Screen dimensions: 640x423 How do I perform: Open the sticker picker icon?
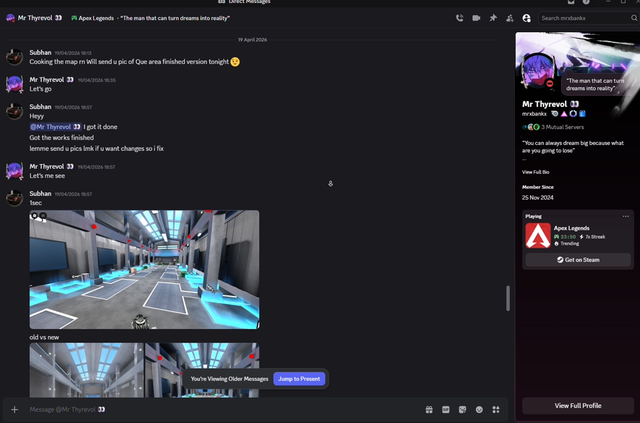462,410
